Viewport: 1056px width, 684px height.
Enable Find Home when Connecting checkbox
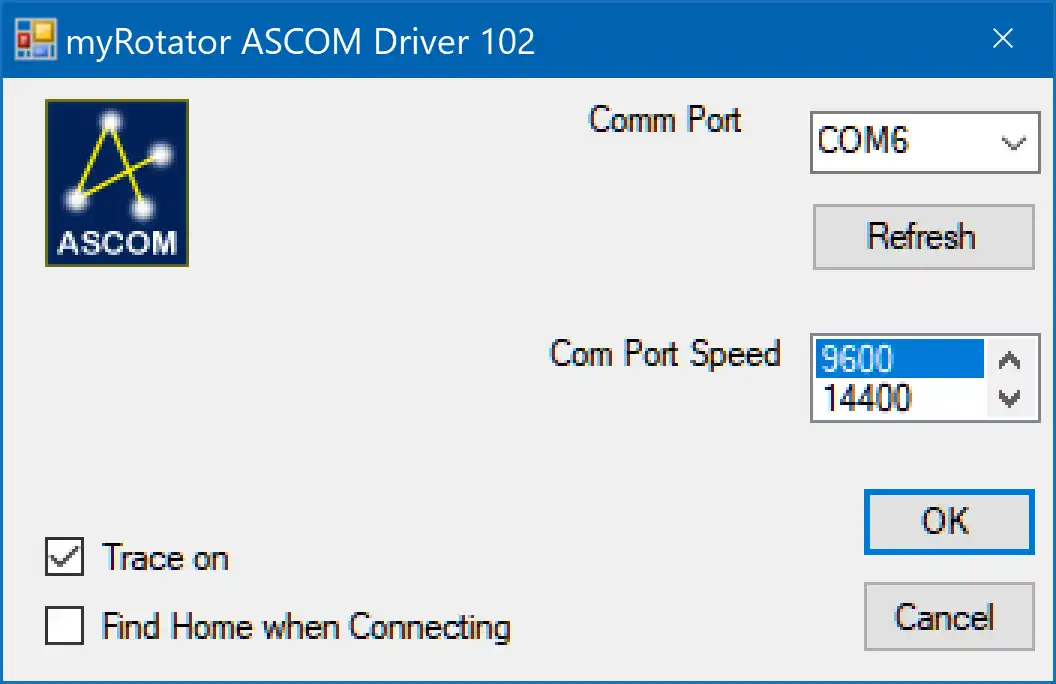[65, 627]
